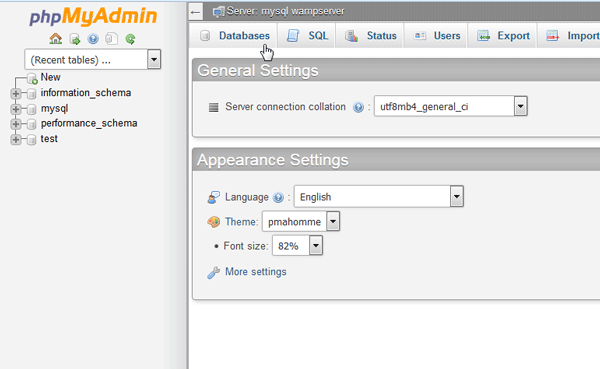Click the performance_schema database icon
This screenshot has width=600, height=369.
(x=32, y=124)
